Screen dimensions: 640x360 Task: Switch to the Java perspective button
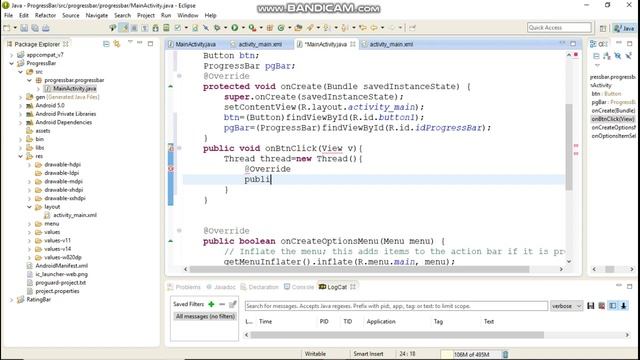pos(625,28)
